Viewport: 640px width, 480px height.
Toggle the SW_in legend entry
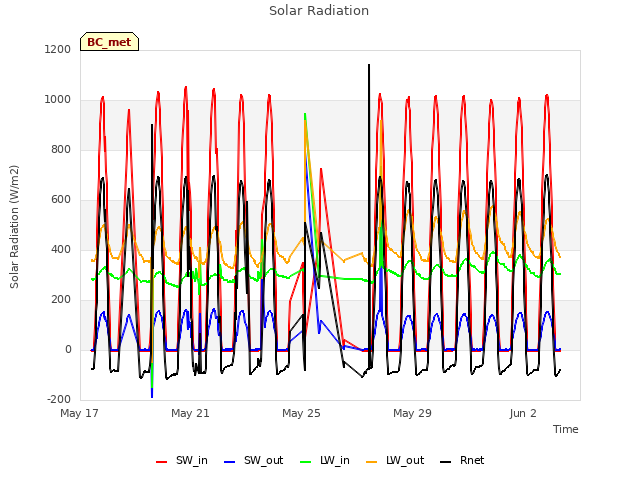click(x=182, y=461)
